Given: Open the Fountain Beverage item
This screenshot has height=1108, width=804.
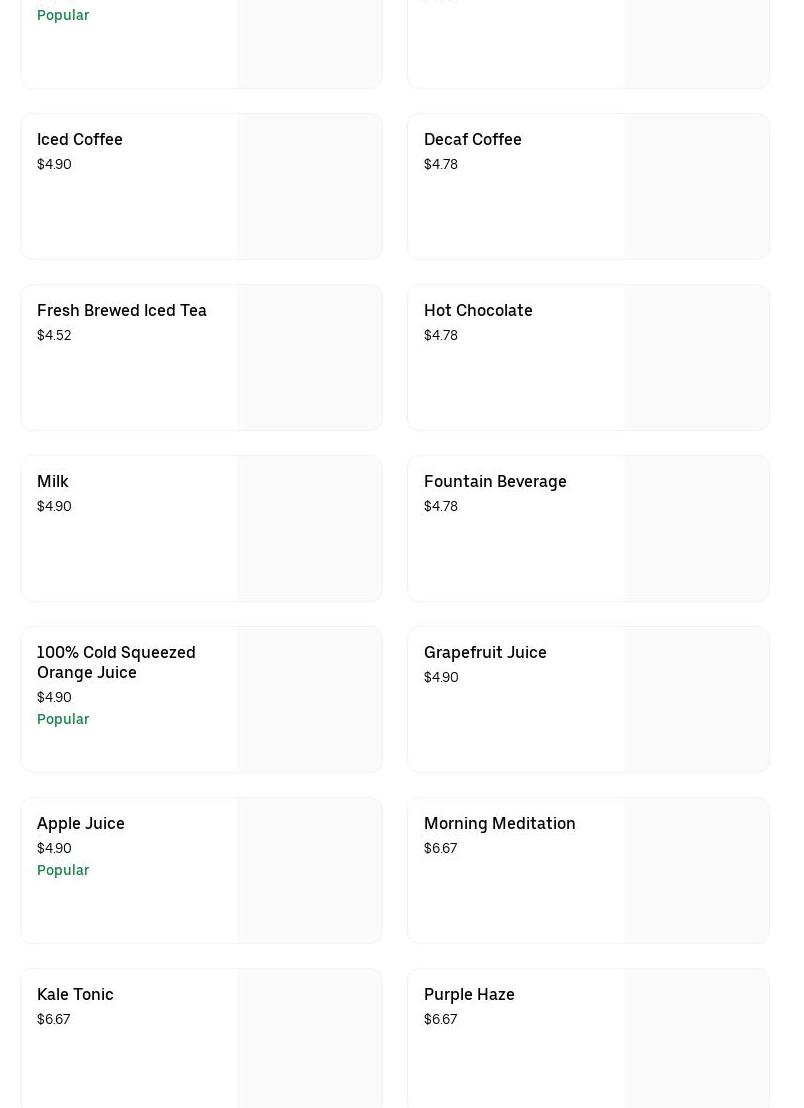Looking at the screenshot, I should [x=495, y=482].
